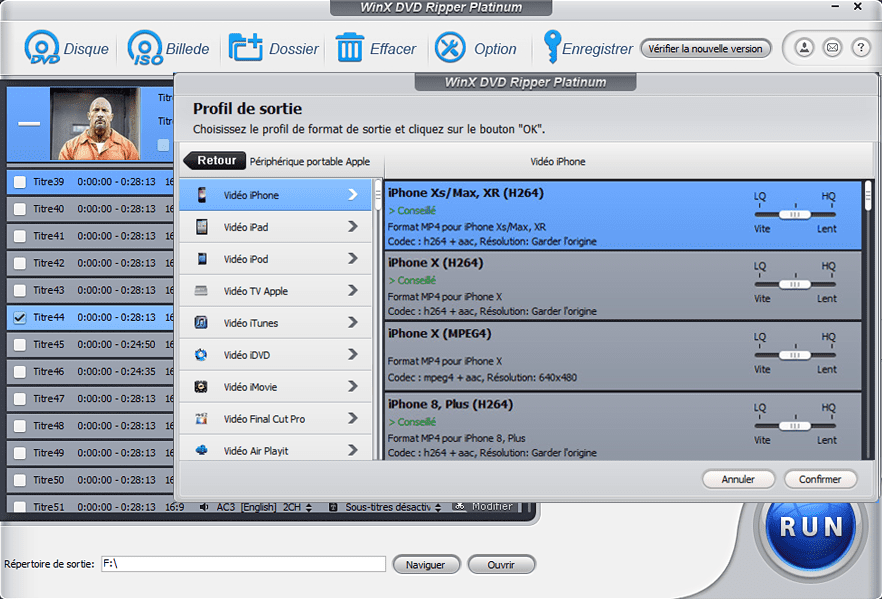The width and height of the screenshot is (882, 599).
Task: Click the Vidéo iMovie icon
Action: click(201, 386)
